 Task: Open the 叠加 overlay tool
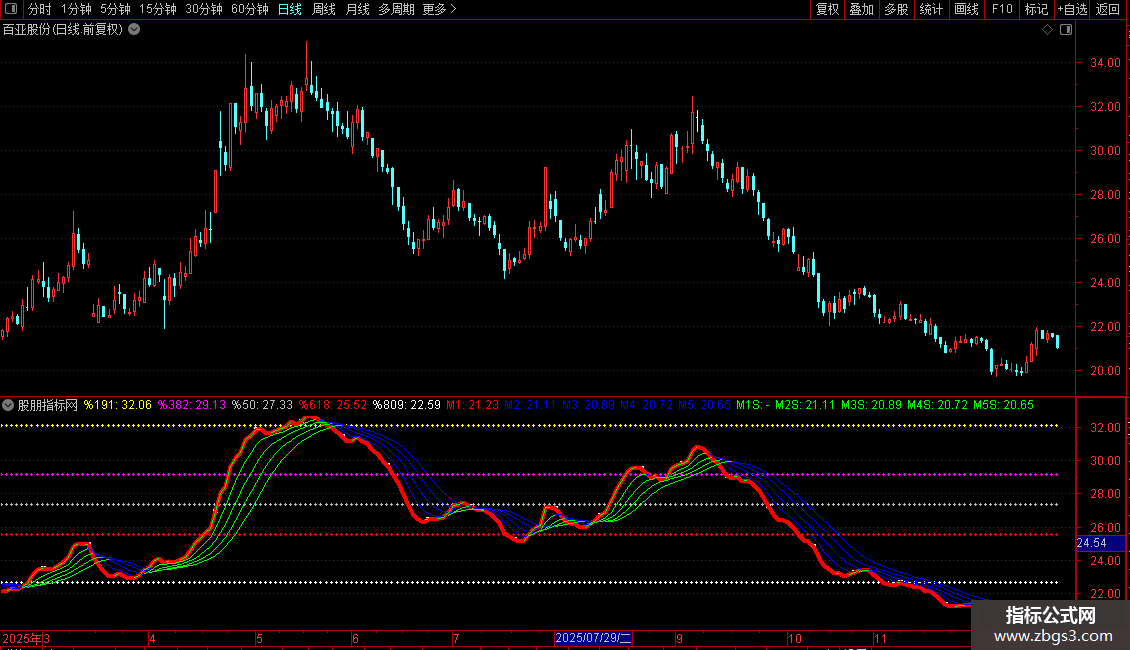pyautogui.click(x=861, y=9)
